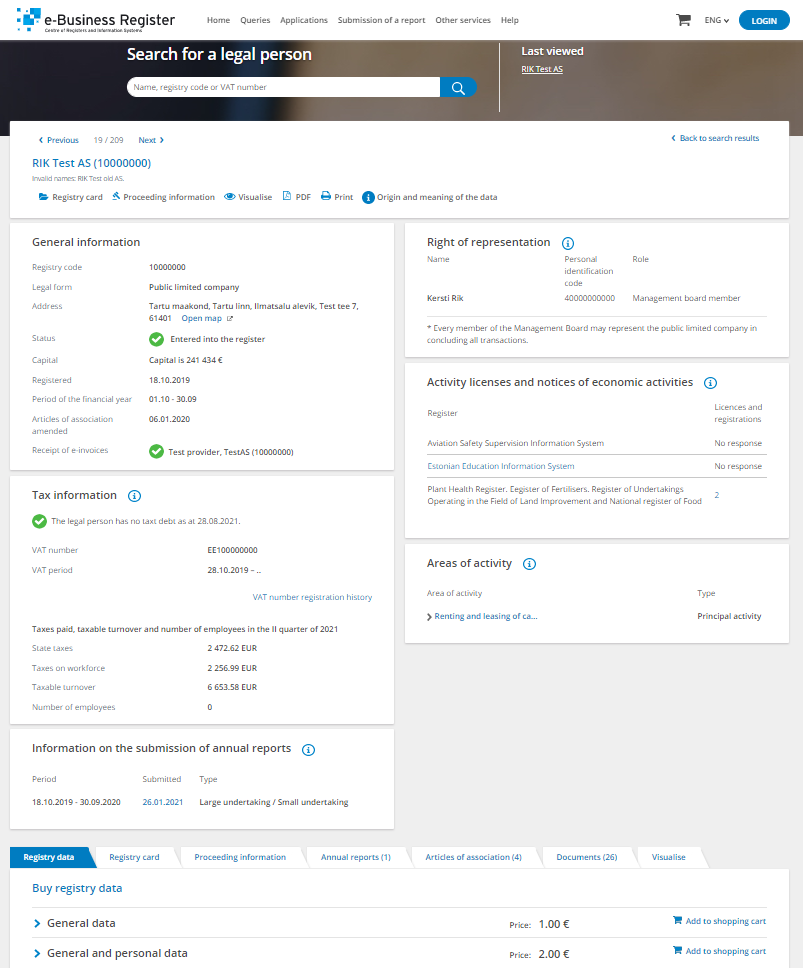This screenshot has height=968, width=803.
Task: Click the LOGIN button
Action: [764, 20]
